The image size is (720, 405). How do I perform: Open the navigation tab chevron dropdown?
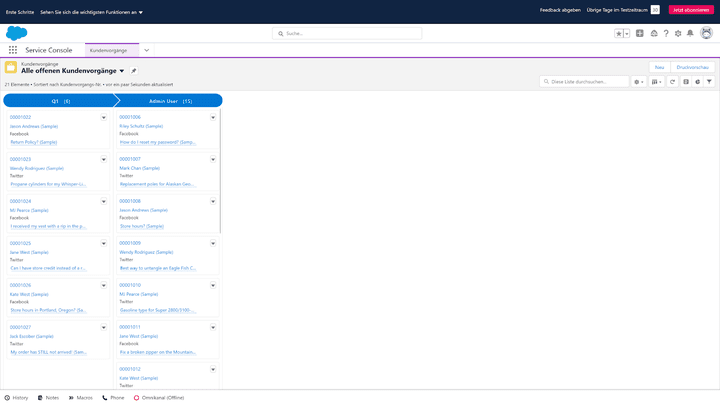pos(147,49)
